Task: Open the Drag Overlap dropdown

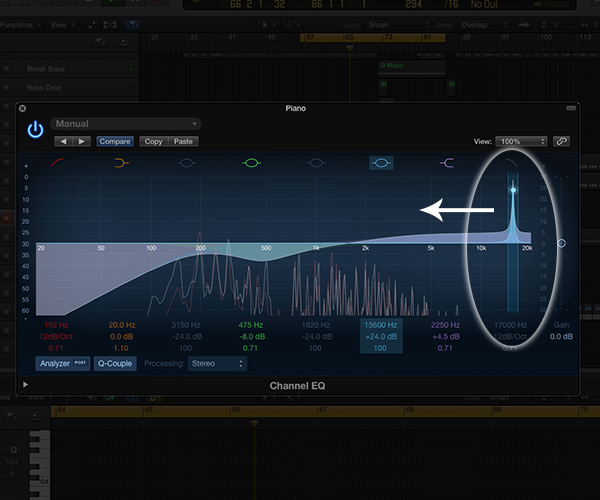Action: point(483,25)
